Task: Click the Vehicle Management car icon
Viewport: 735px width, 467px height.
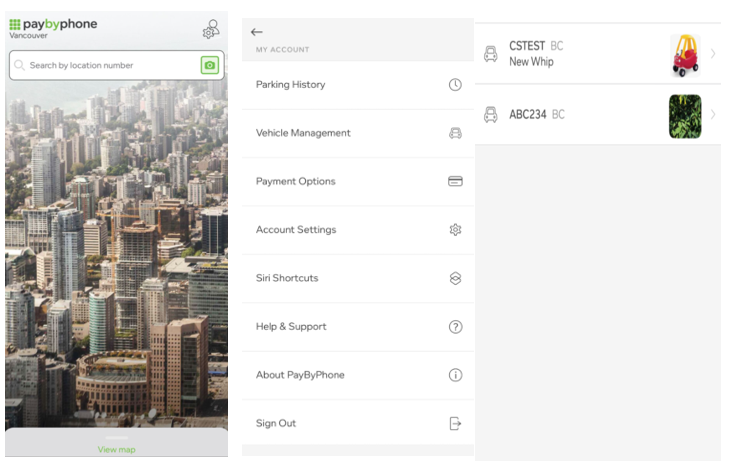Action: coord(455,133)
